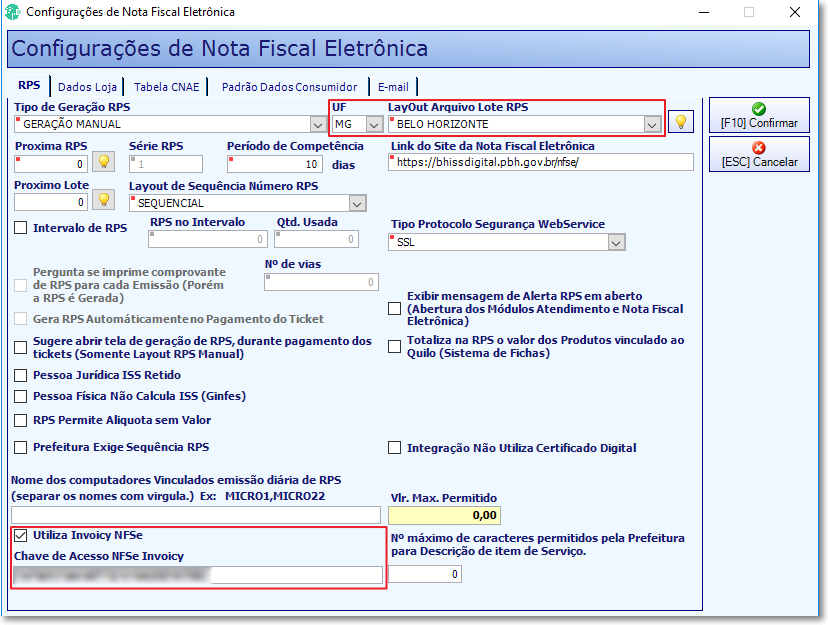The width and height of the screenshot is (828, 625).
Task: Click application logo icon in title bar
Action: click(12, 12)
